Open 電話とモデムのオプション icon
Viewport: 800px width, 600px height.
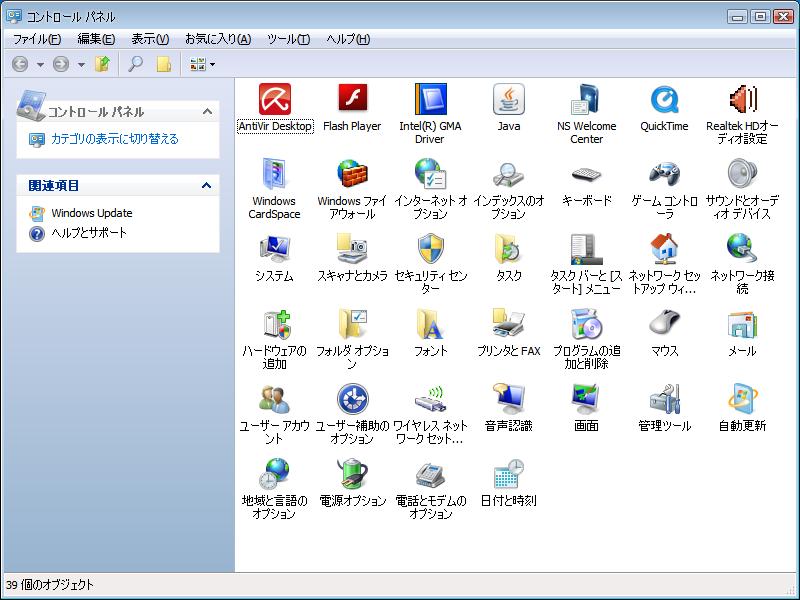pyautogui.click(x=430, y=474)
